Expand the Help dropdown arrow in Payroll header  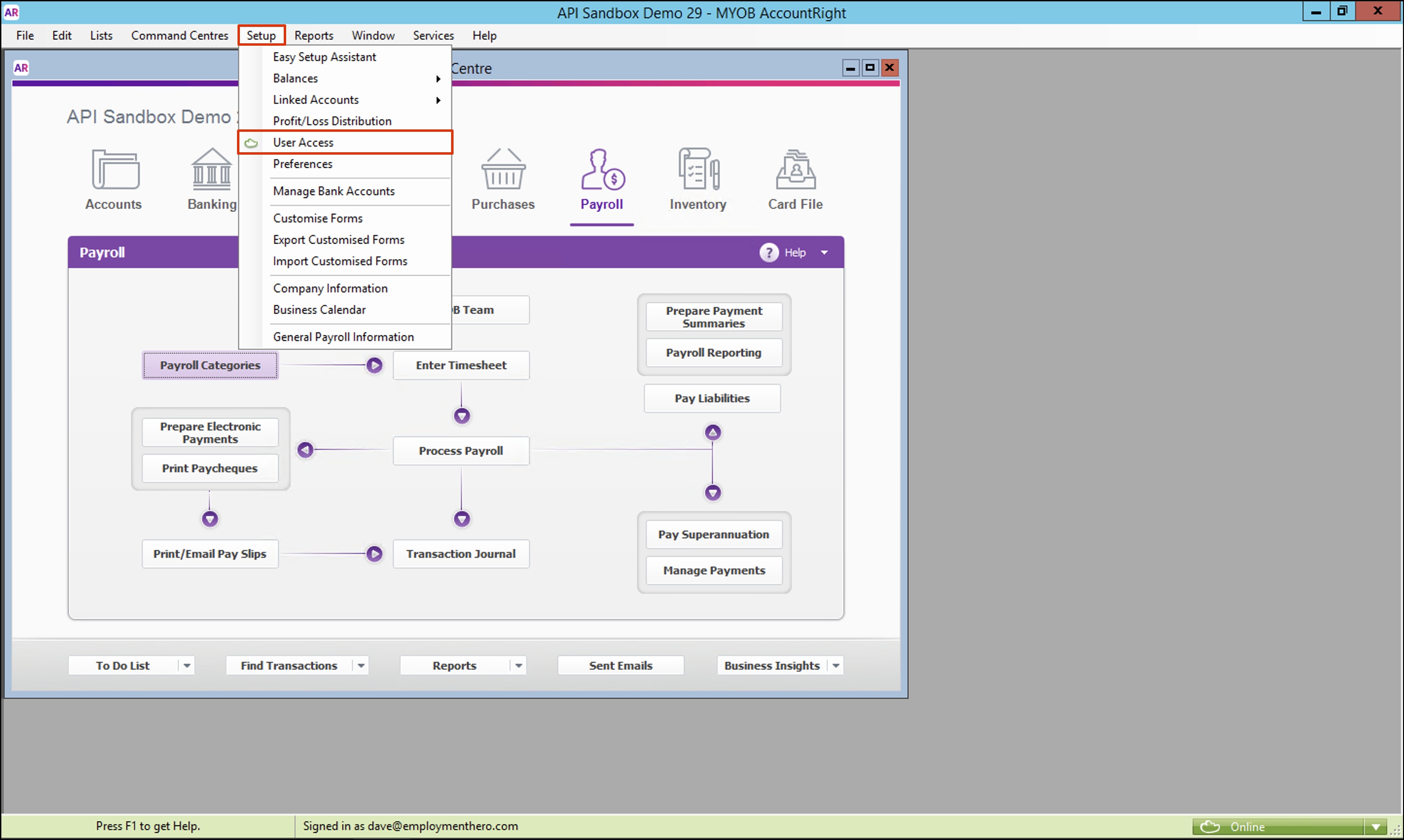point(824,252)
